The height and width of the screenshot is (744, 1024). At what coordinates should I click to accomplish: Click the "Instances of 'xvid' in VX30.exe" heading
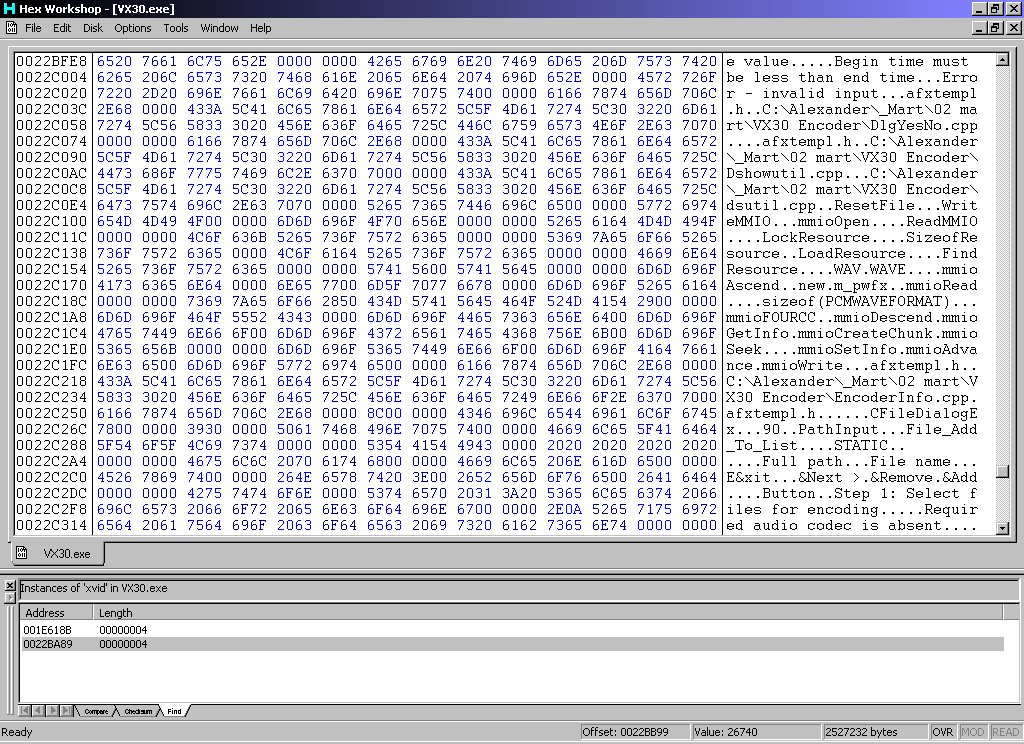click(94, 588)
